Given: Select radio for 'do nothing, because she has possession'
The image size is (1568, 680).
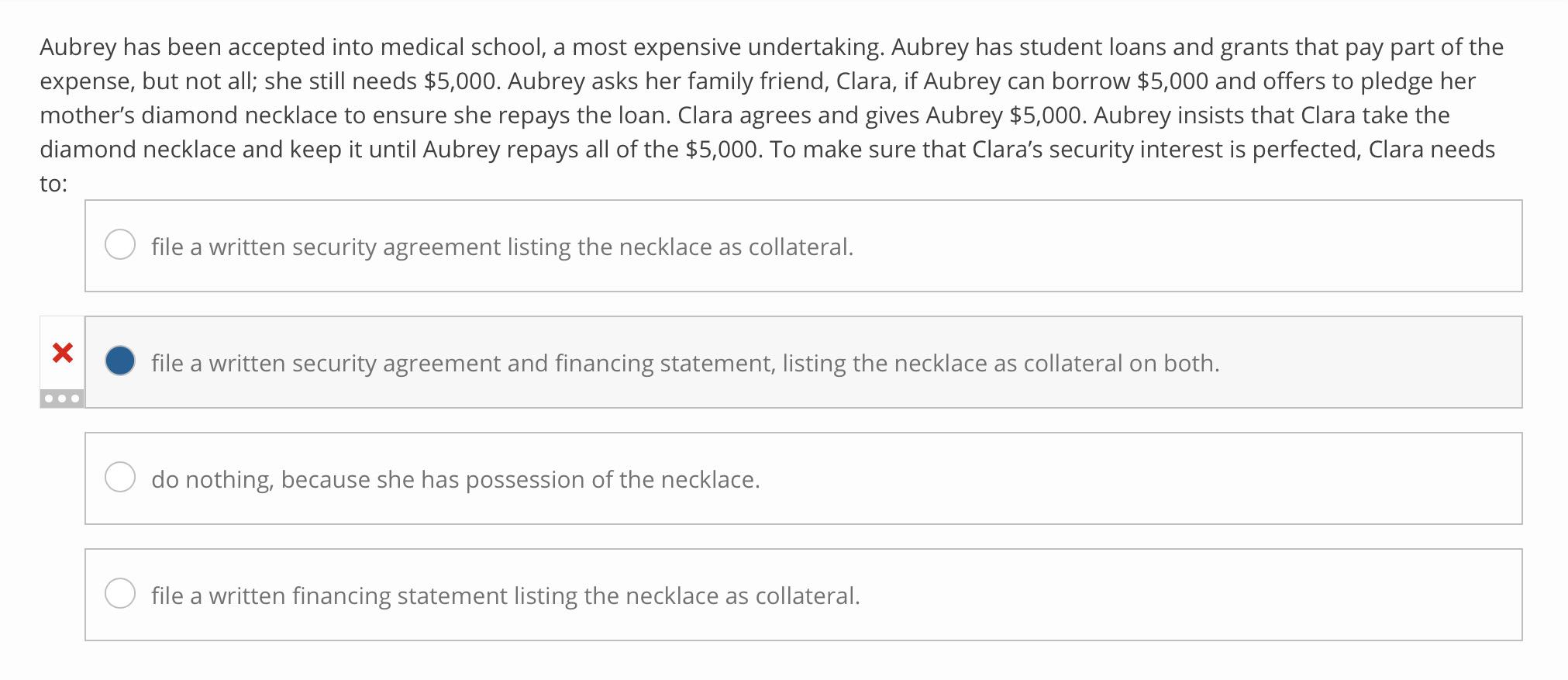Looking at the screenshot, I should pyautogui.click(x=120, y=478).
